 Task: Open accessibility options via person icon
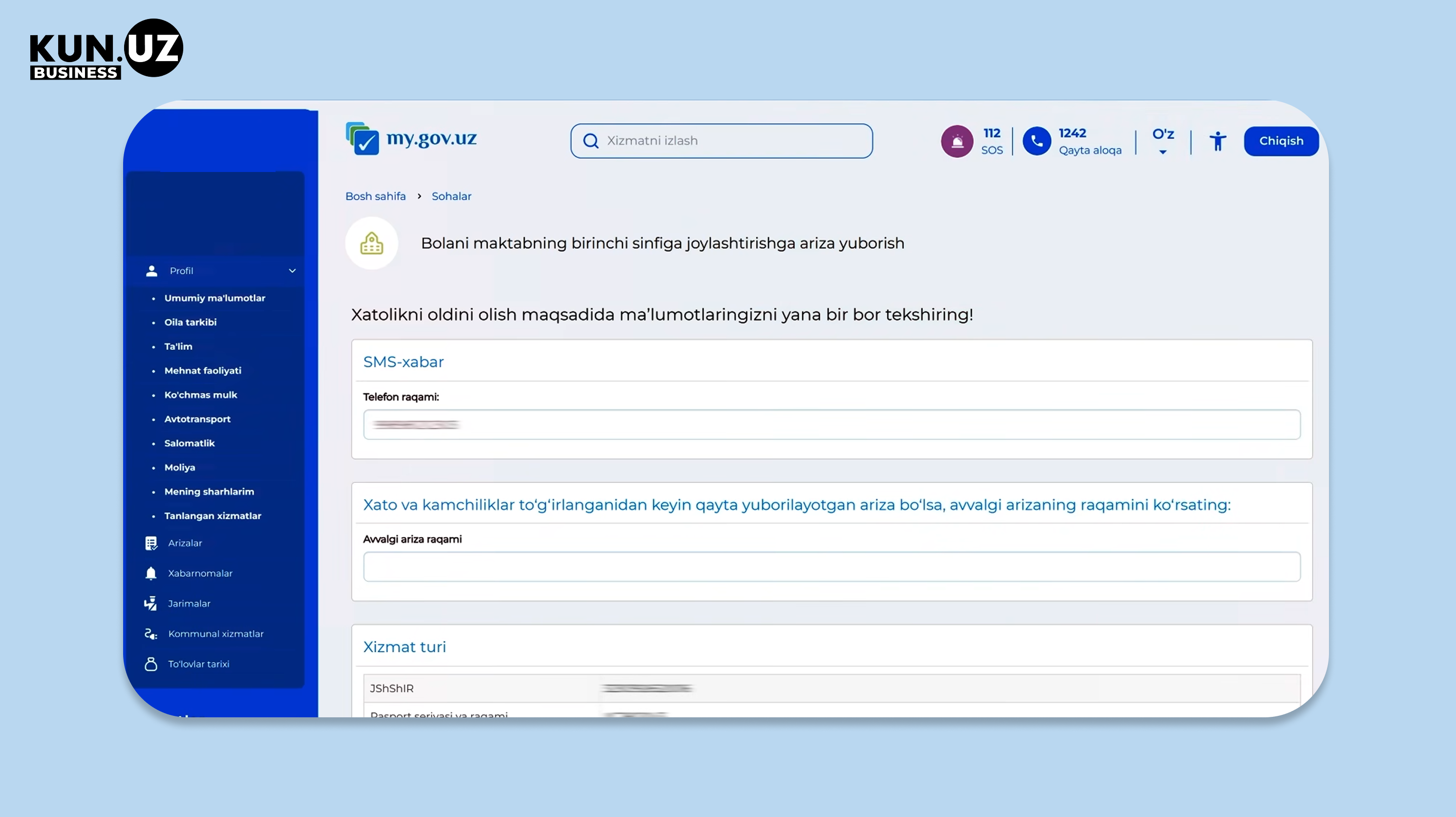click(1218, 141)
